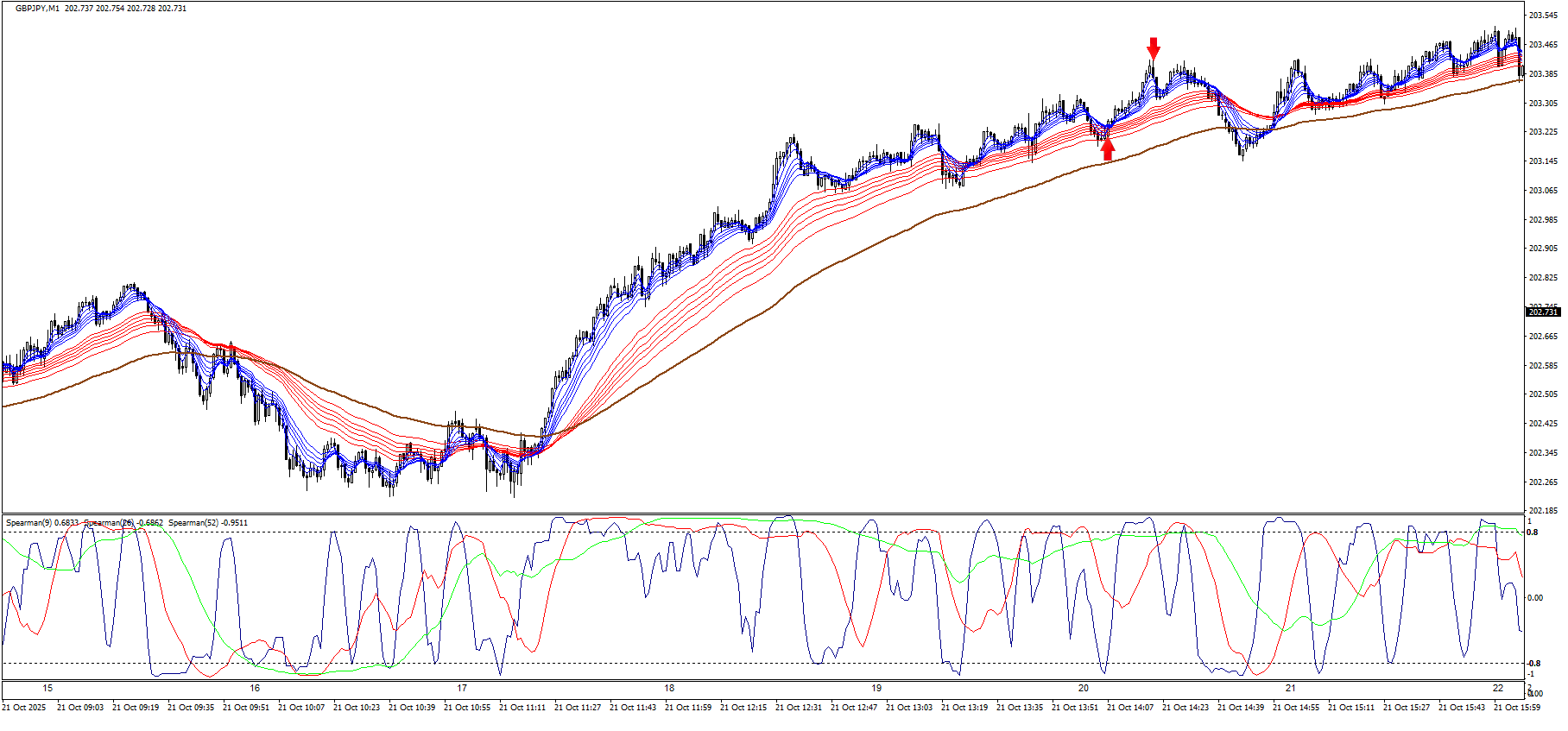
Task: Click the 0.8 level label on the Spearman scale
Action: click(x=1533, y=532)
